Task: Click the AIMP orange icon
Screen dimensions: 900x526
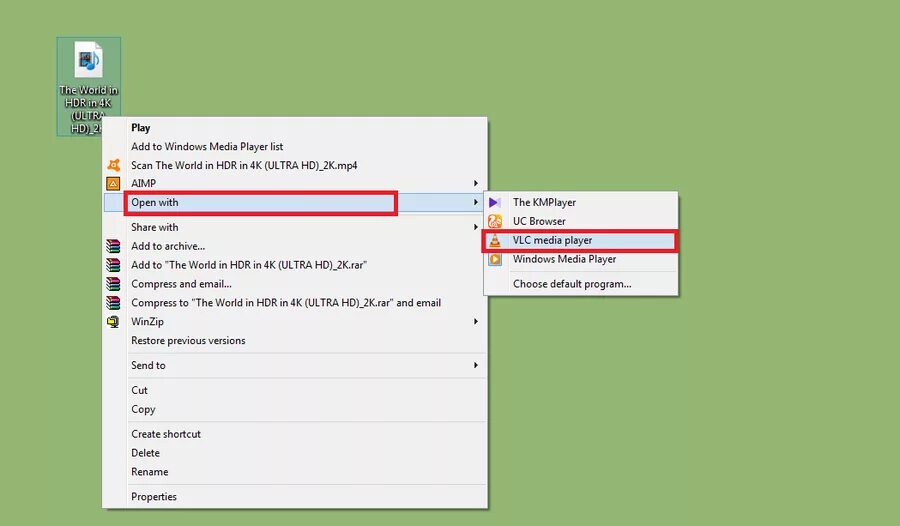Action: pos(114,184)
